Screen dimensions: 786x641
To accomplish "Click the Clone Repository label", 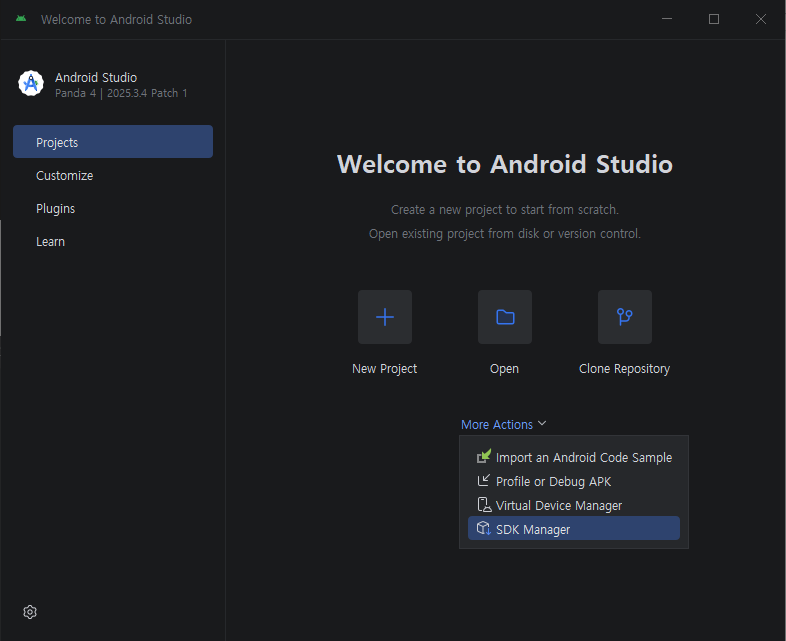I will (625, 369).
